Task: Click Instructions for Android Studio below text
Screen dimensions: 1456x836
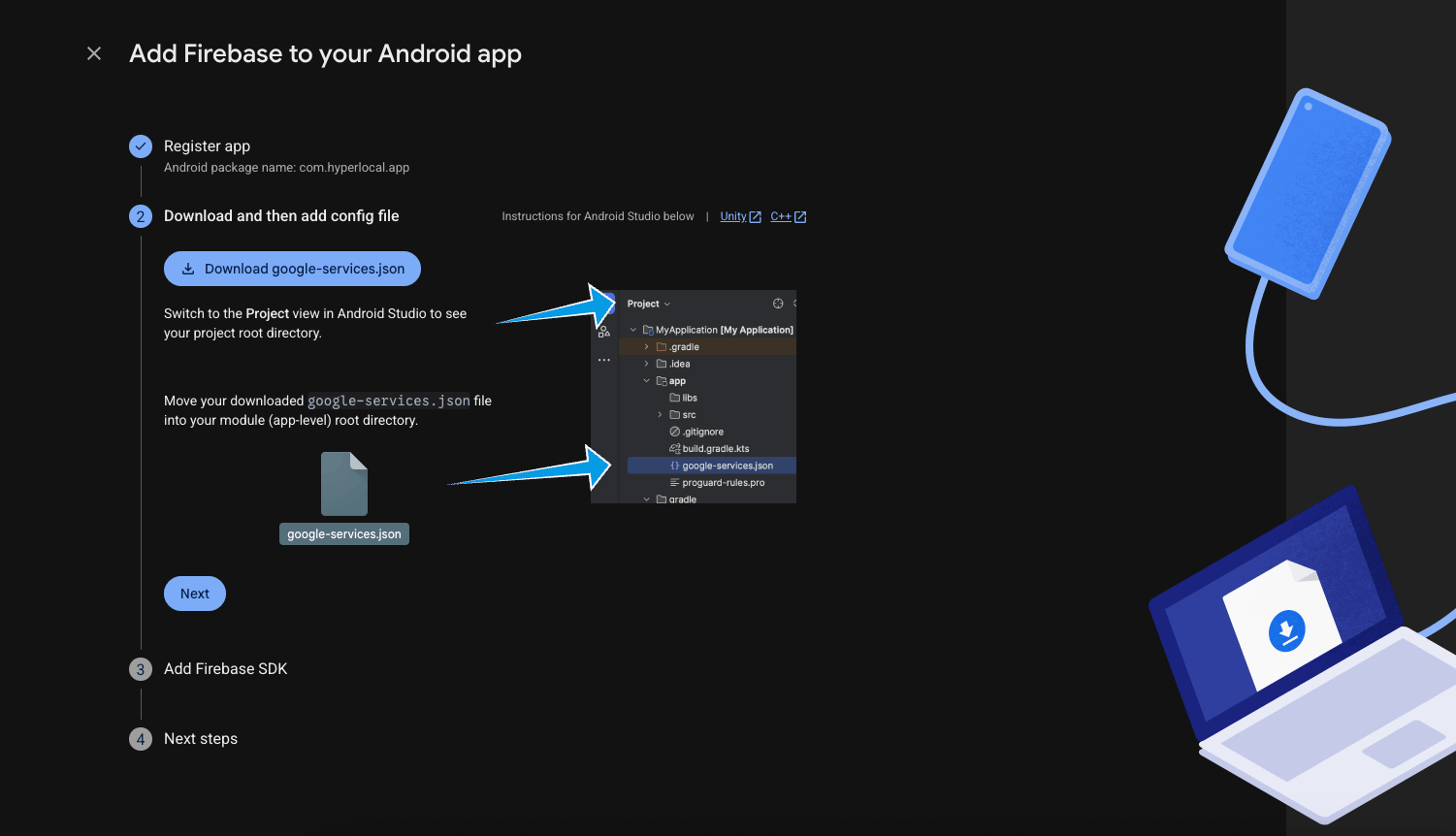Action: (598, 216)
